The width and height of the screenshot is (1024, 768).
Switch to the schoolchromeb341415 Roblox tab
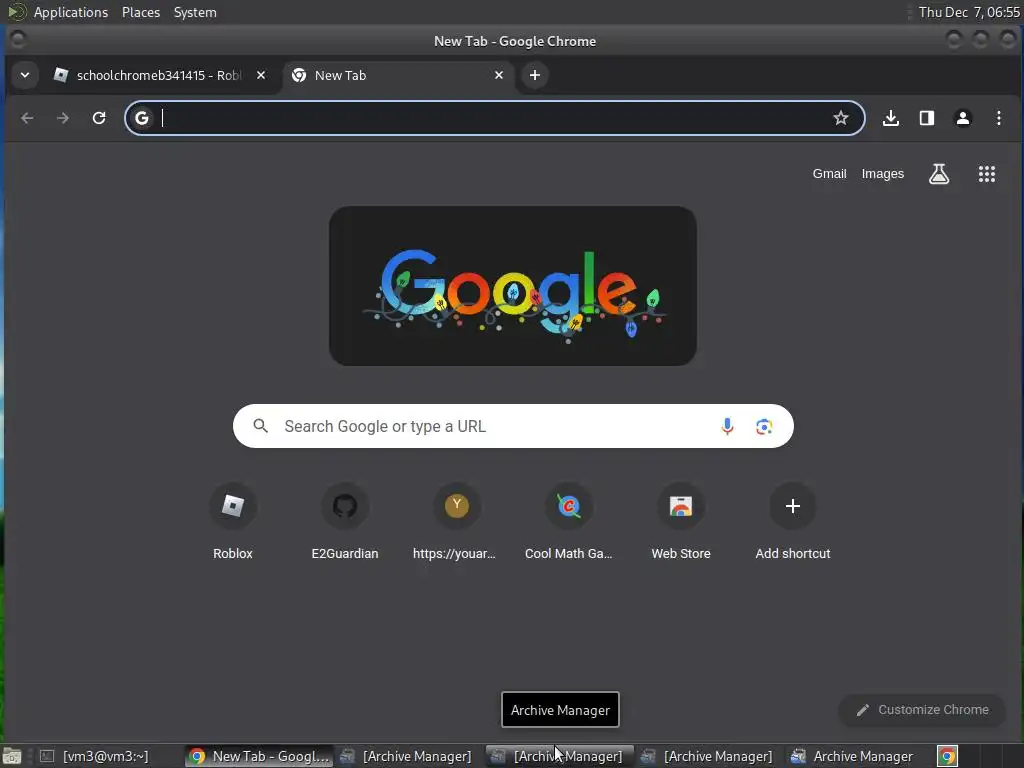pos(160,75)
